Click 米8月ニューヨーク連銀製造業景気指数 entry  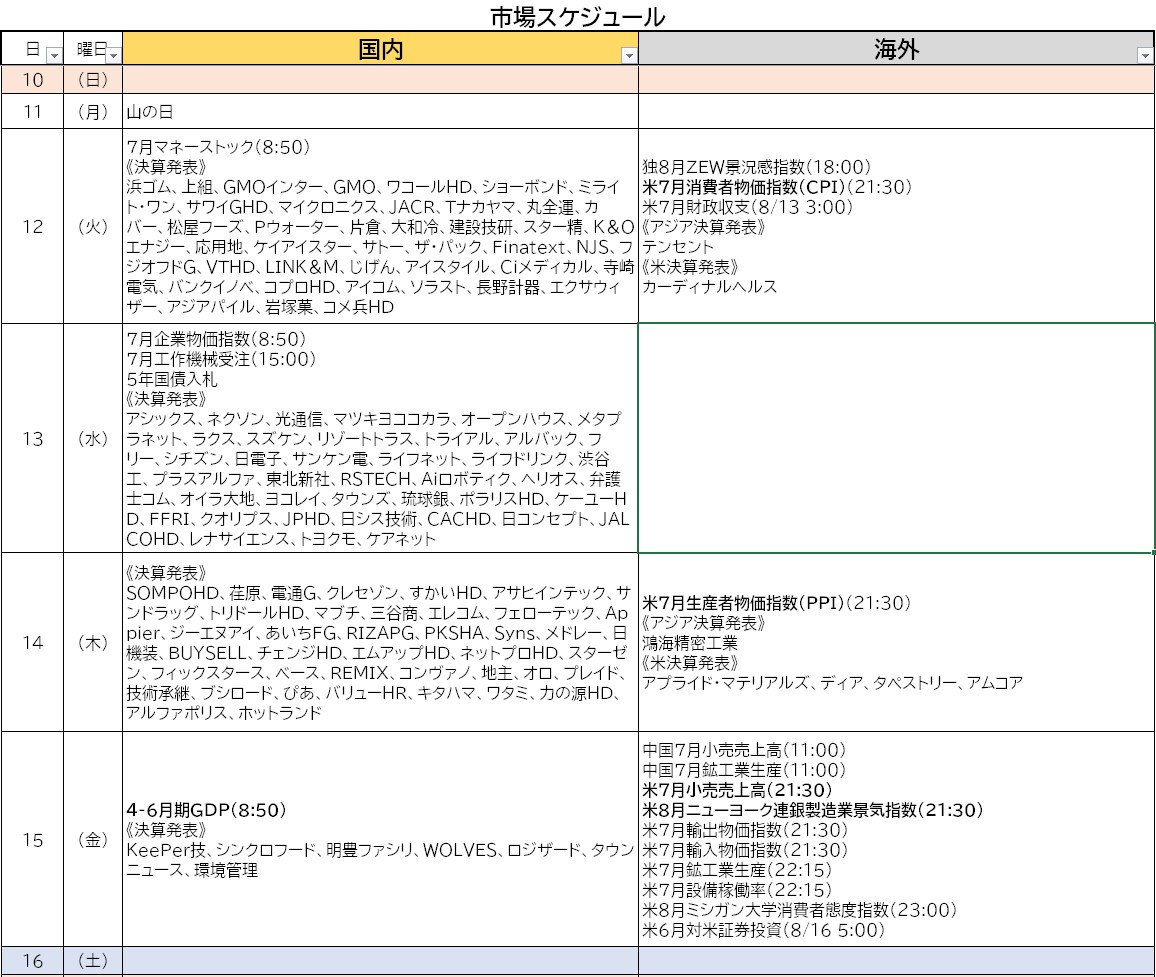[x=812, y=810]
